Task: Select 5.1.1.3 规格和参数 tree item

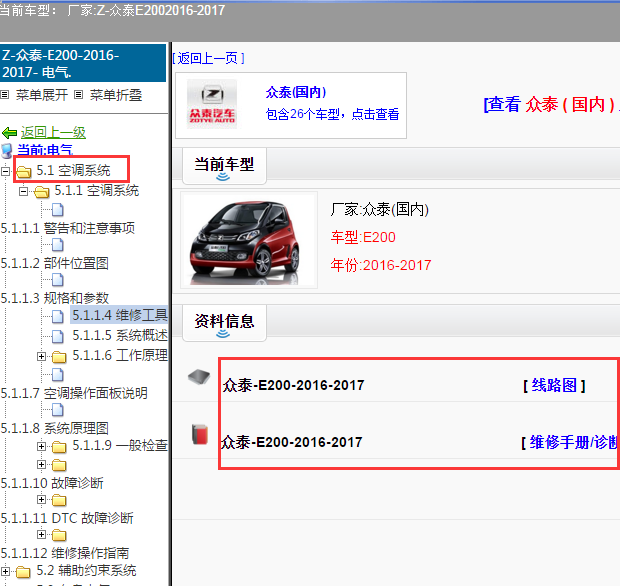Action: tap(55, 298)
